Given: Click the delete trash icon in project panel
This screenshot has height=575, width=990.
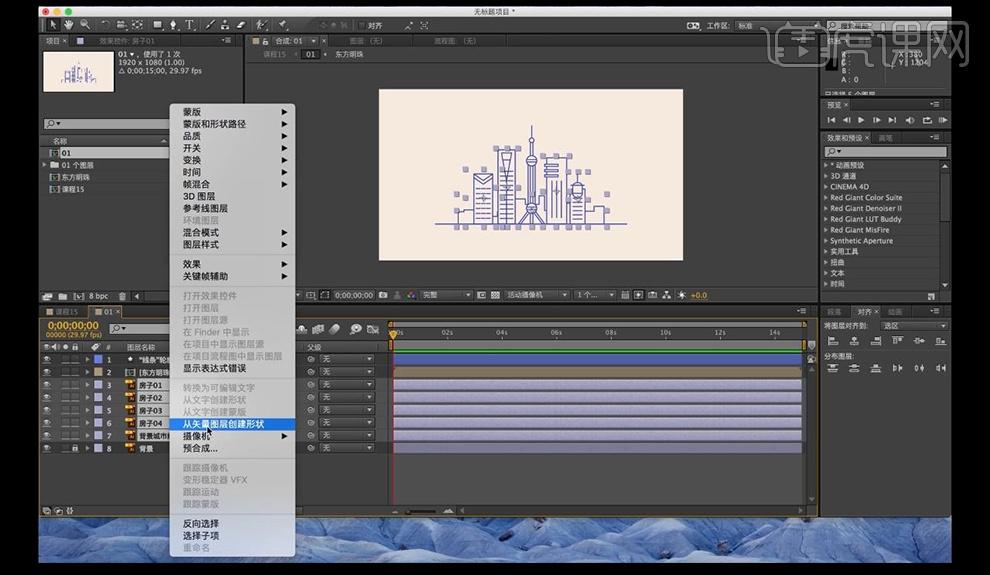Looking at the screenshot, I should coord(122,296).
